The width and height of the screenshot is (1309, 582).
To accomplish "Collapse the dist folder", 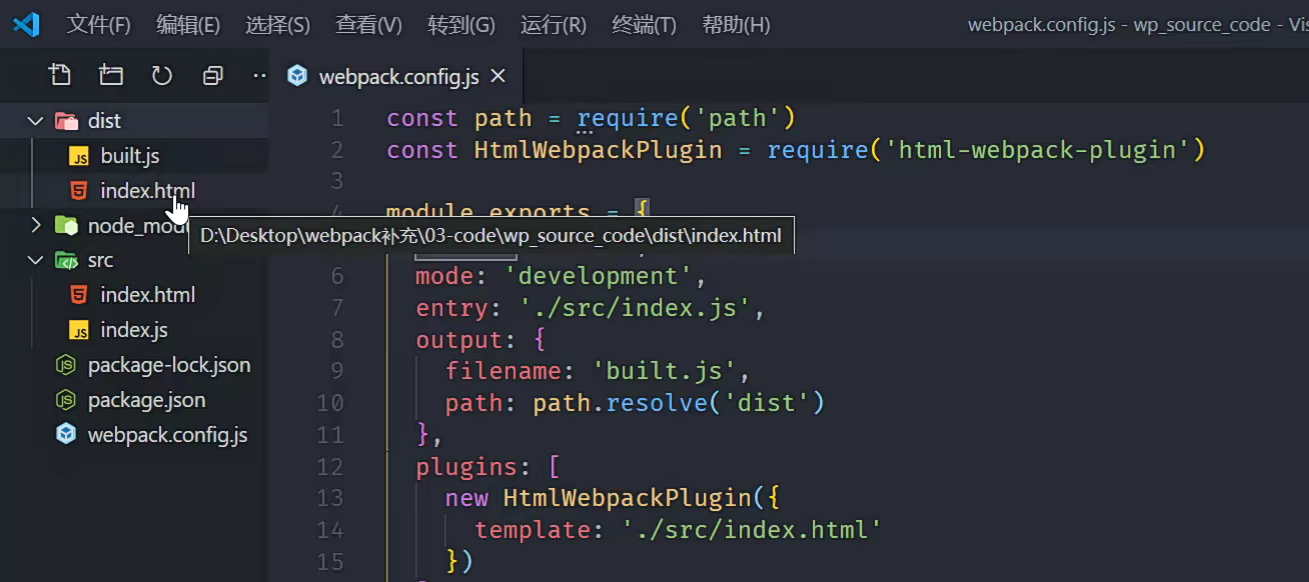I will coord(36,121).
